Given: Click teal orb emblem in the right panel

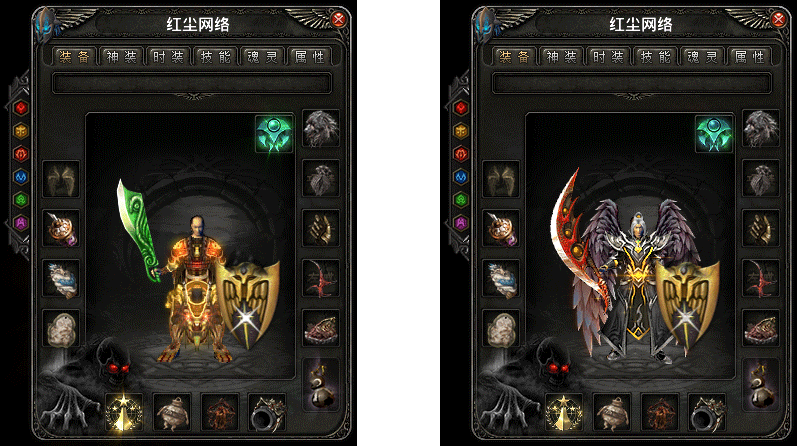Looking at the screenshot, I should coord(714,133).
